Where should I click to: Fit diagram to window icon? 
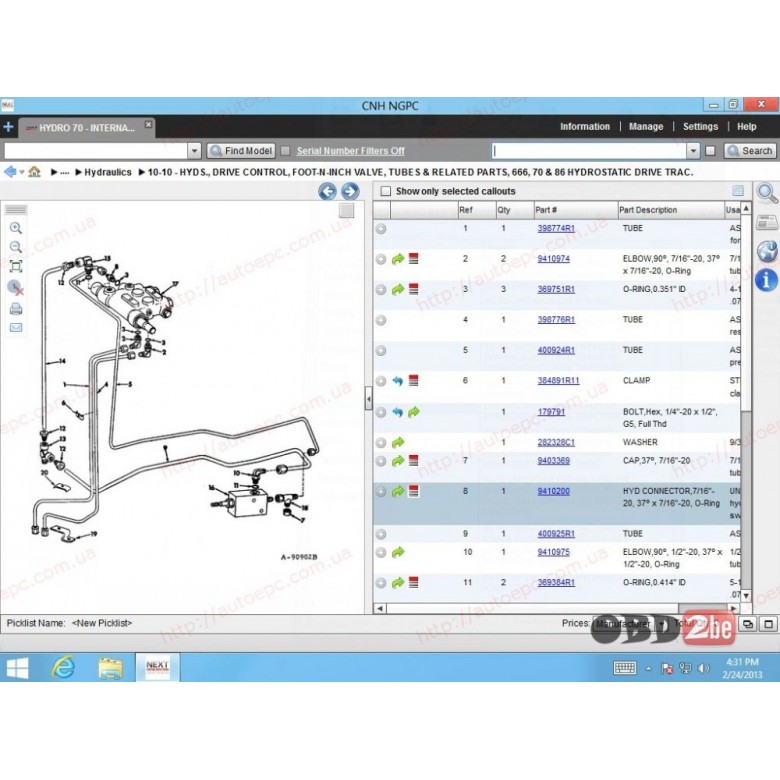point(15,267)
